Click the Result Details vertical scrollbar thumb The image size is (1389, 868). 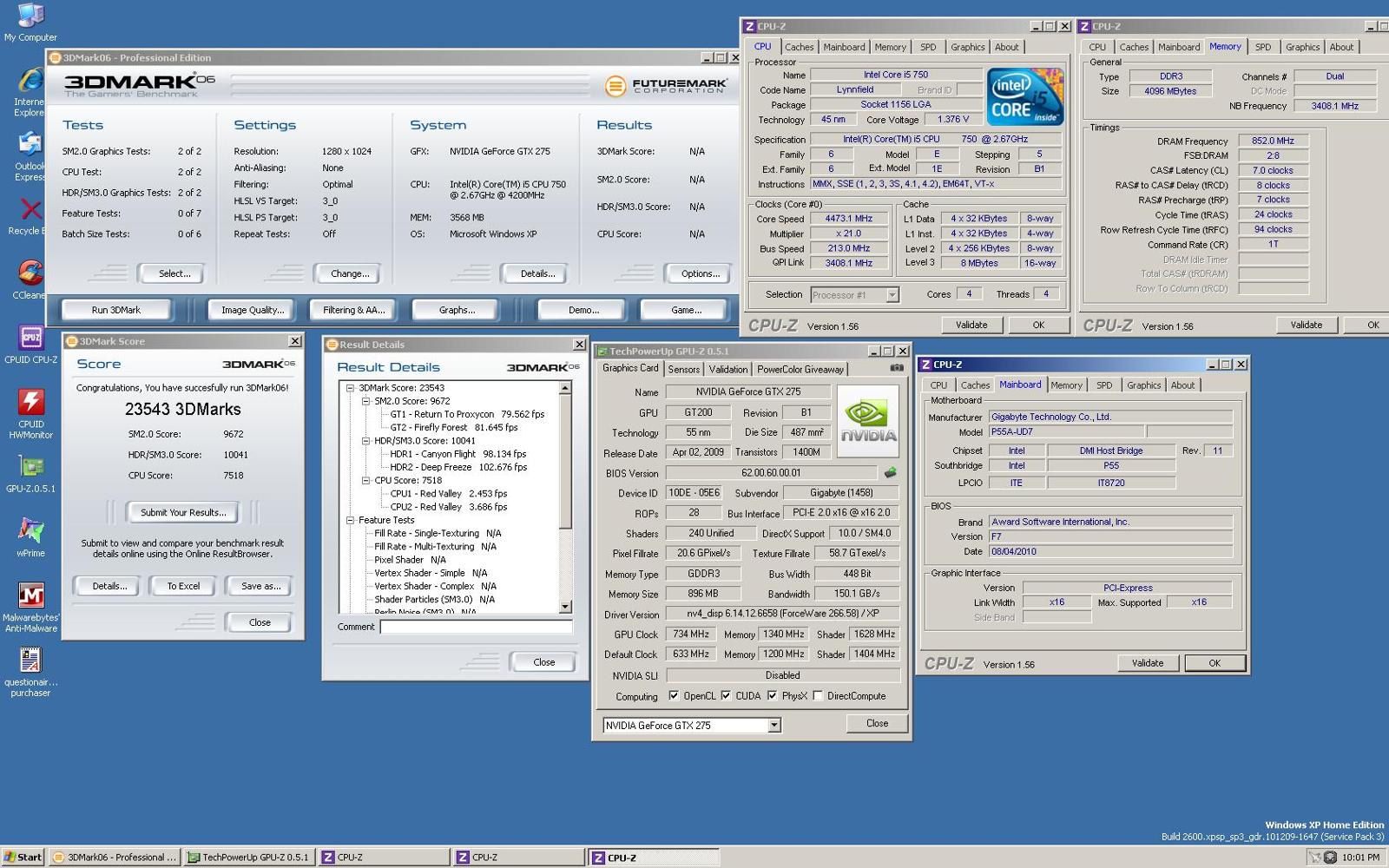pyautogui.click(x=565, y=462)
